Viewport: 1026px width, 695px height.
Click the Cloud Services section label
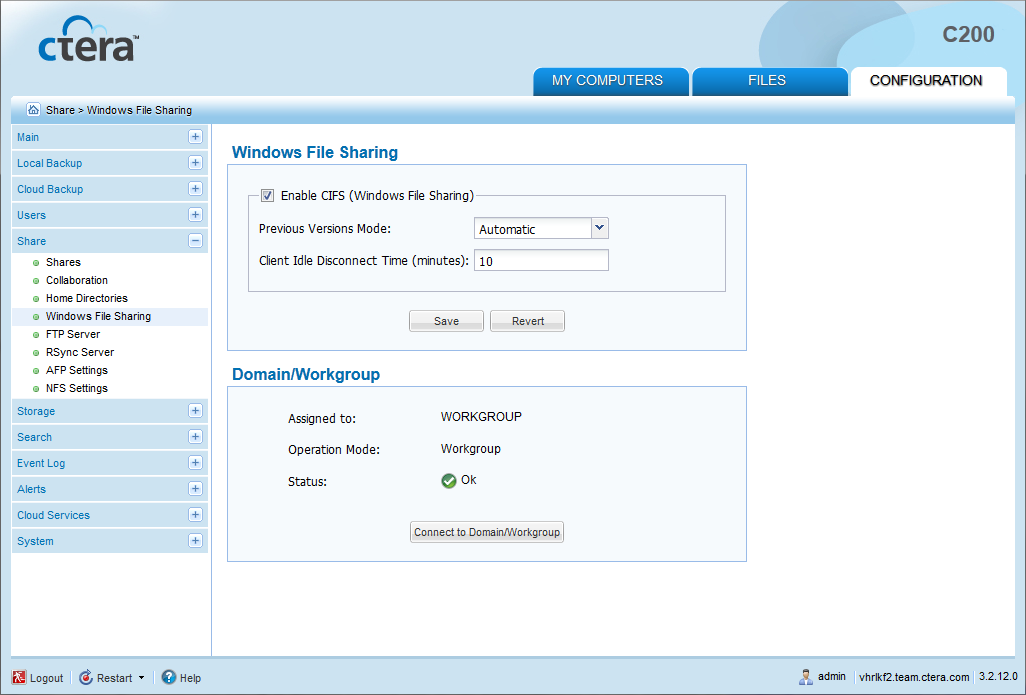click(x=53, y=515)
